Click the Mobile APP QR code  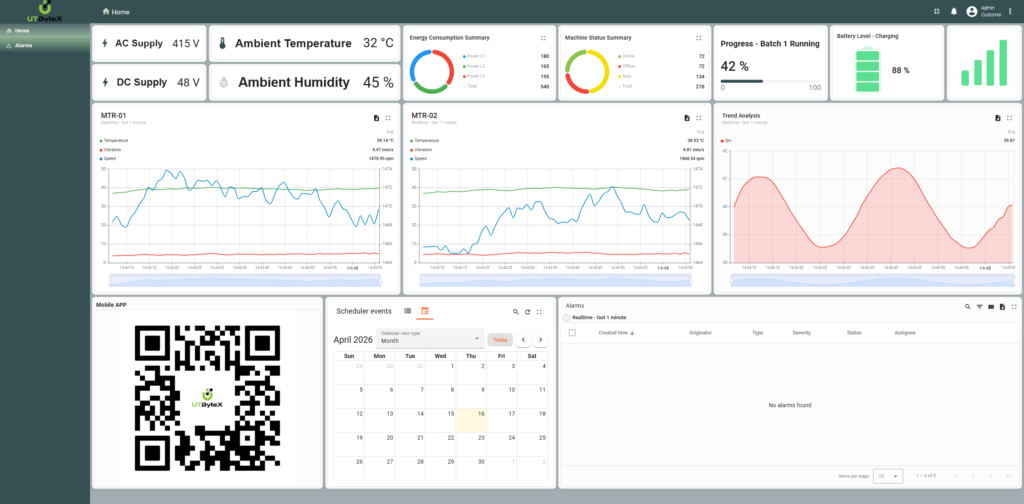pos(208,398)
